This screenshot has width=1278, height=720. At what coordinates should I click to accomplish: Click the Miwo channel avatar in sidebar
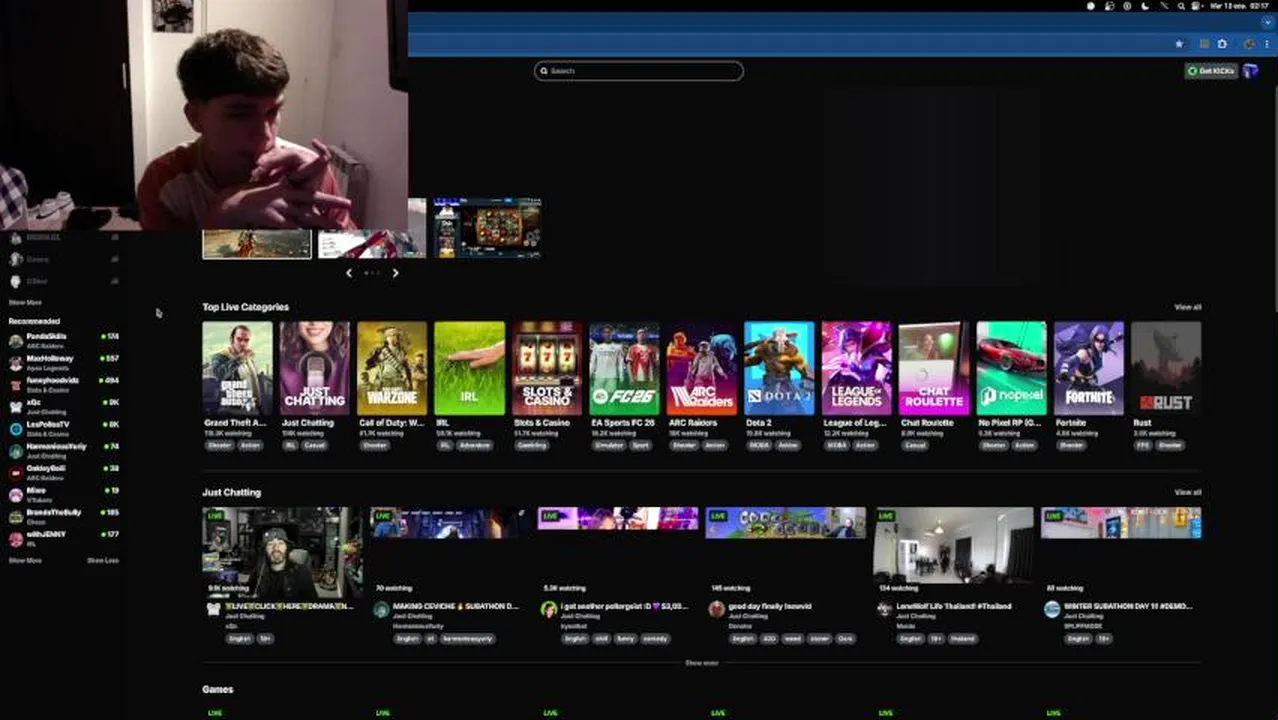pos(15,494)
